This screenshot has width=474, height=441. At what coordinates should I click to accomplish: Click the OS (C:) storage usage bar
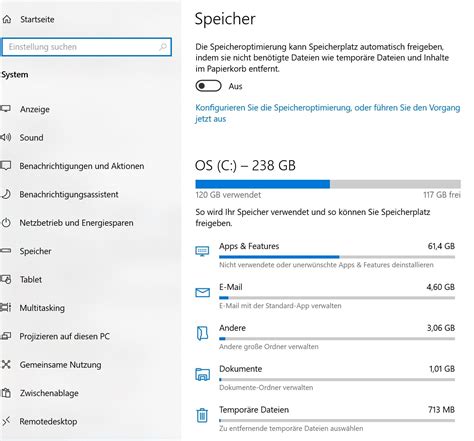328,184
